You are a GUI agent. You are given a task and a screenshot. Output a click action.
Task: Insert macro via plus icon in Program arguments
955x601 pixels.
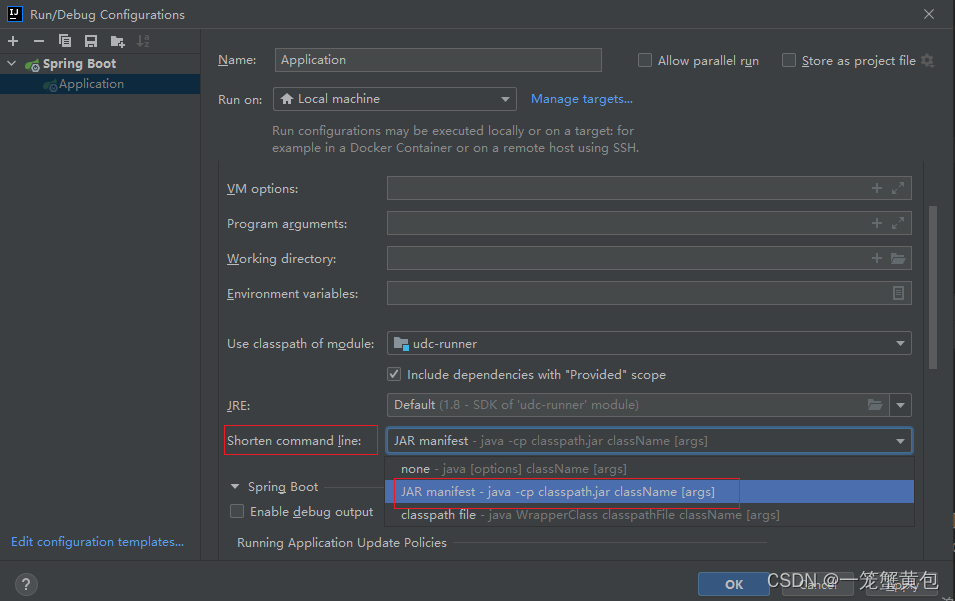coord(876,223)
